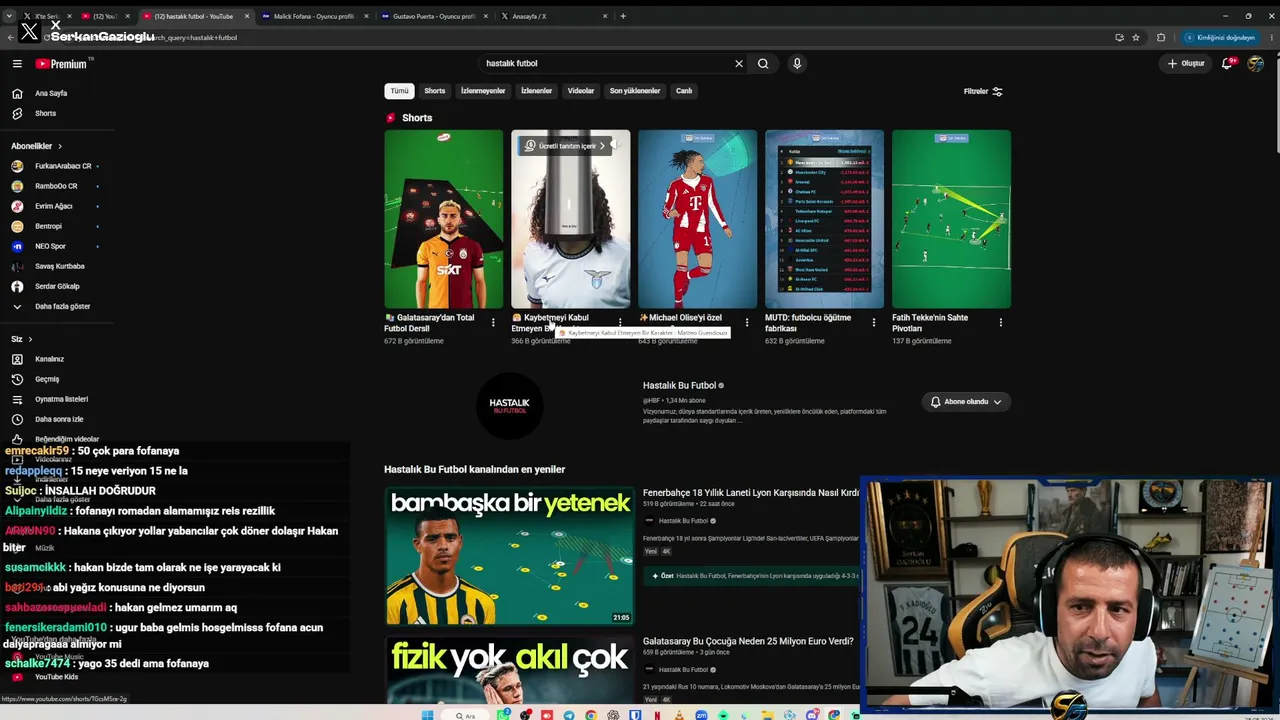Expand the Siz section header
The image size is (1280, 720).
click(x=22, y=339)
